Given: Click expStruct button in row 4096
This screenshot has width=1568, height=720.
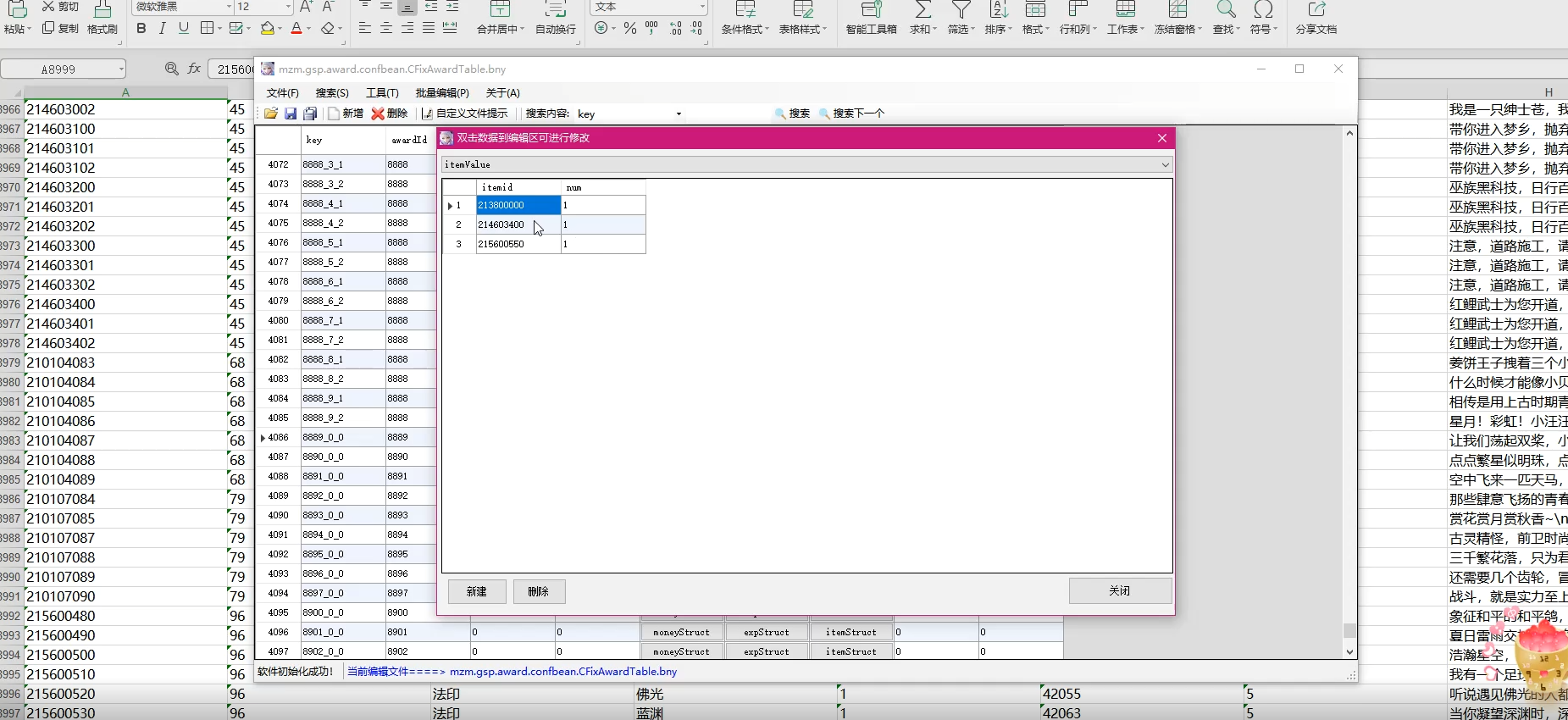Looking at the screenshot, I should [767, 632].
